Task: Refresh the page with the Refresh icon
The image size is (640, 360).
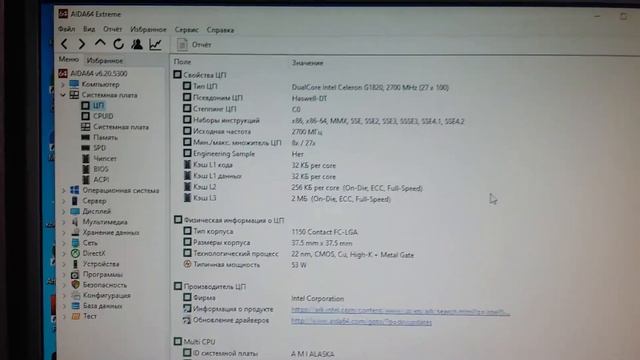Action: (x=118, y=44)
